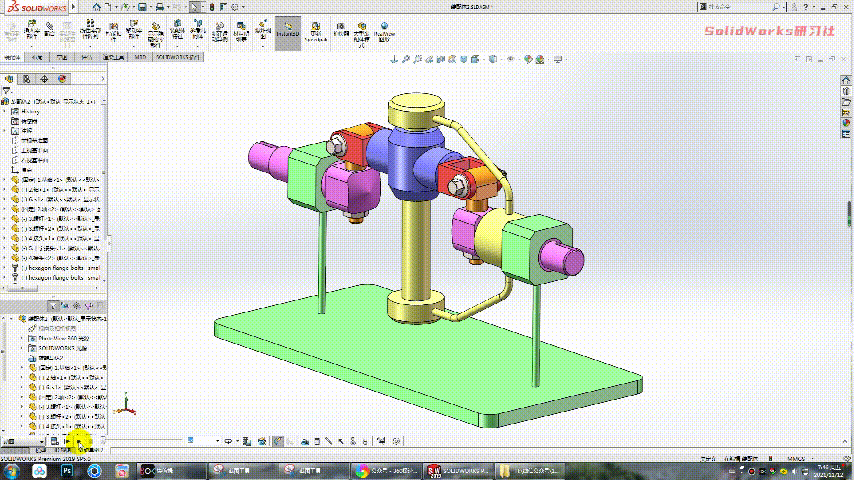
Task: Click the Spring icon in the motion toolbar
Action: pos(317,441)
